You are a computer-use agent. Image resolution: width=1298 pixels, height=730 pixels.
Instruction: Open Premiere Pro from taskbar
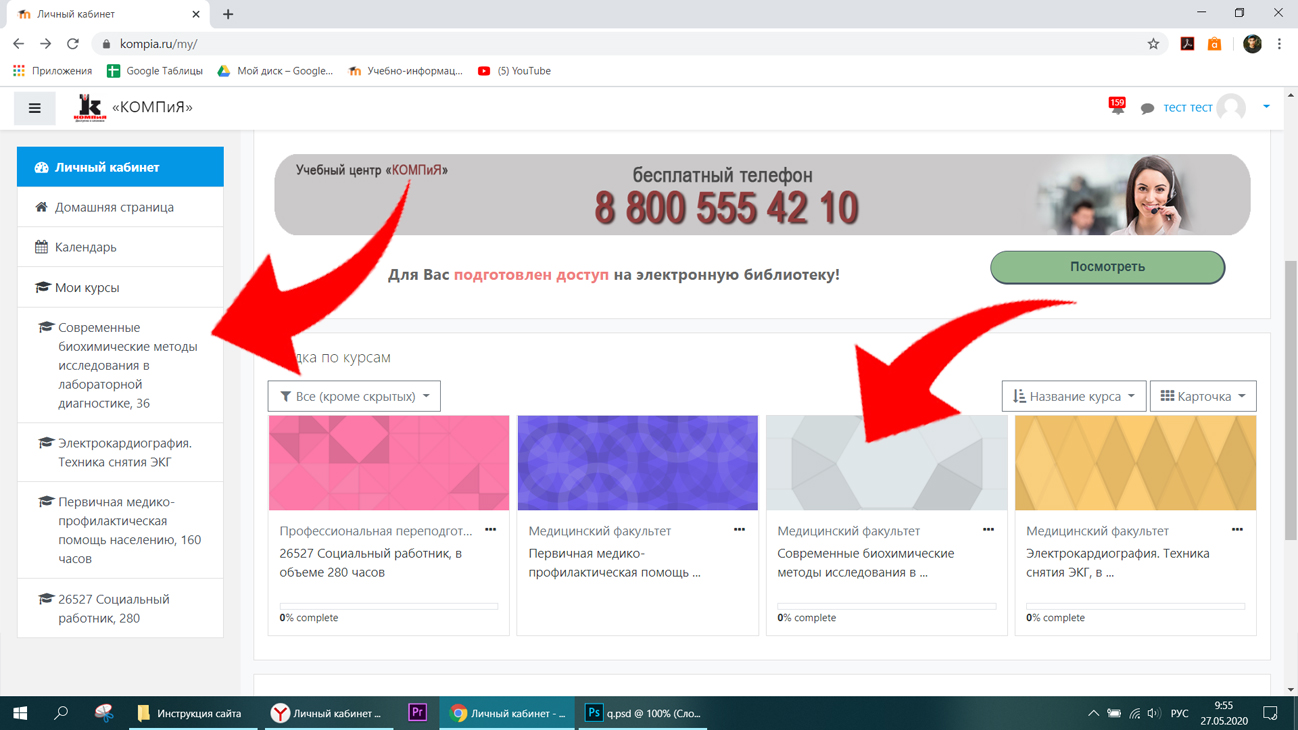pyautogui.click(x=418, y=713)
